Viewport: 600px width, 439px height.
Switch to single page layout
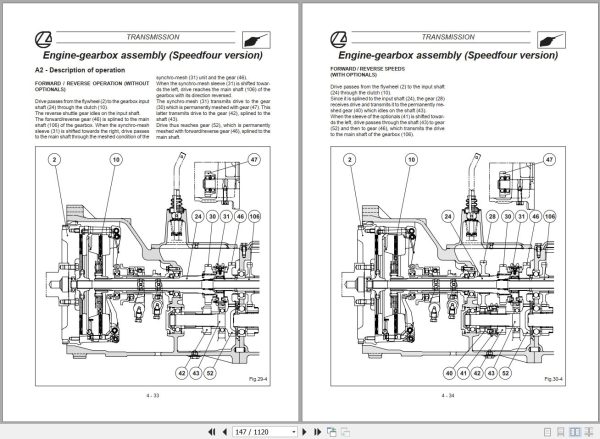pyautogui.click(x=548, y=432)
